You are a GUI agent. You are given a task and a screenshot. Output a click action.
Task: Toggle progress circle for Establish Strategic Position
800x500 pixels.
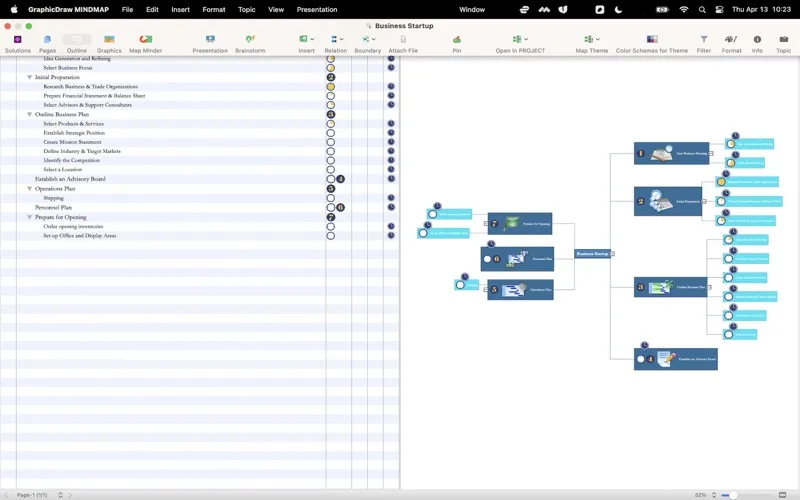coord(331,133)
